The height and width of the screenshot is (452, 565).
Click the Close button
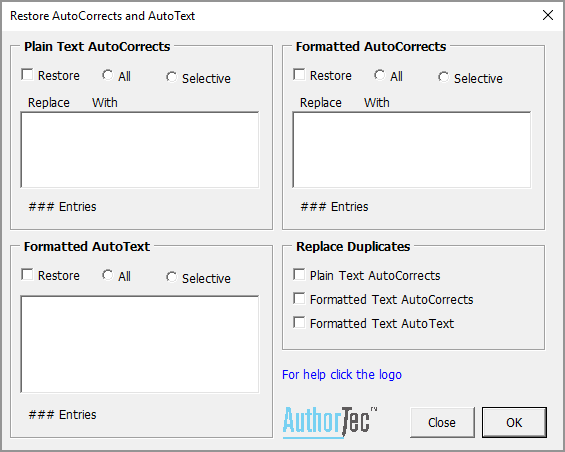coord(442,422)
